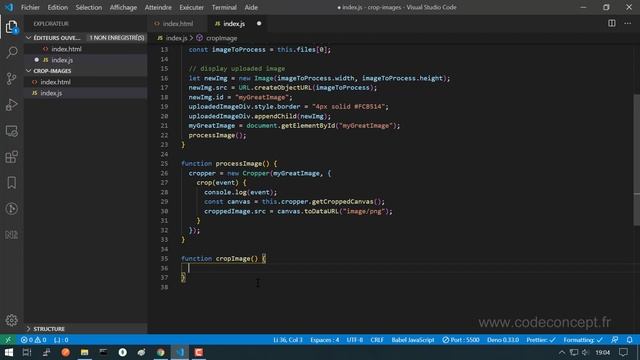
Task: Click the vertical editor scrollbar
Action: (636, 159)
